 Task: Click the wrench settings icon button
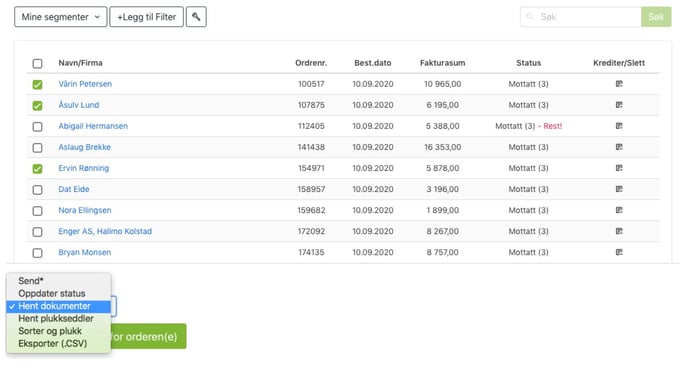[x=196, y=17]
